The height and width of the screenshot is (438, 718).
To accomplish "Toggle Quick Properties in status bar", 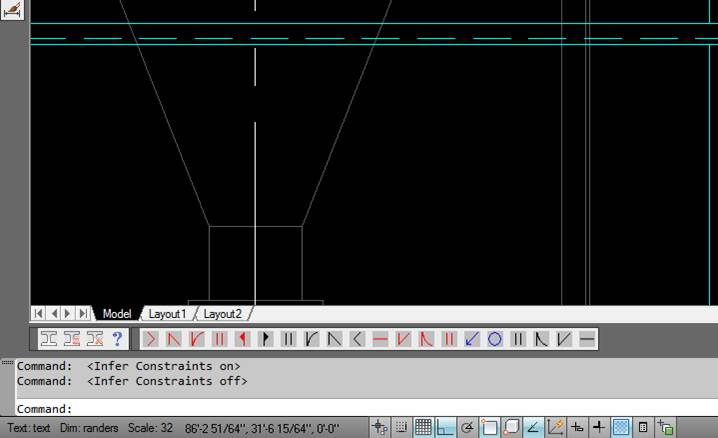I will pos(643,427).
